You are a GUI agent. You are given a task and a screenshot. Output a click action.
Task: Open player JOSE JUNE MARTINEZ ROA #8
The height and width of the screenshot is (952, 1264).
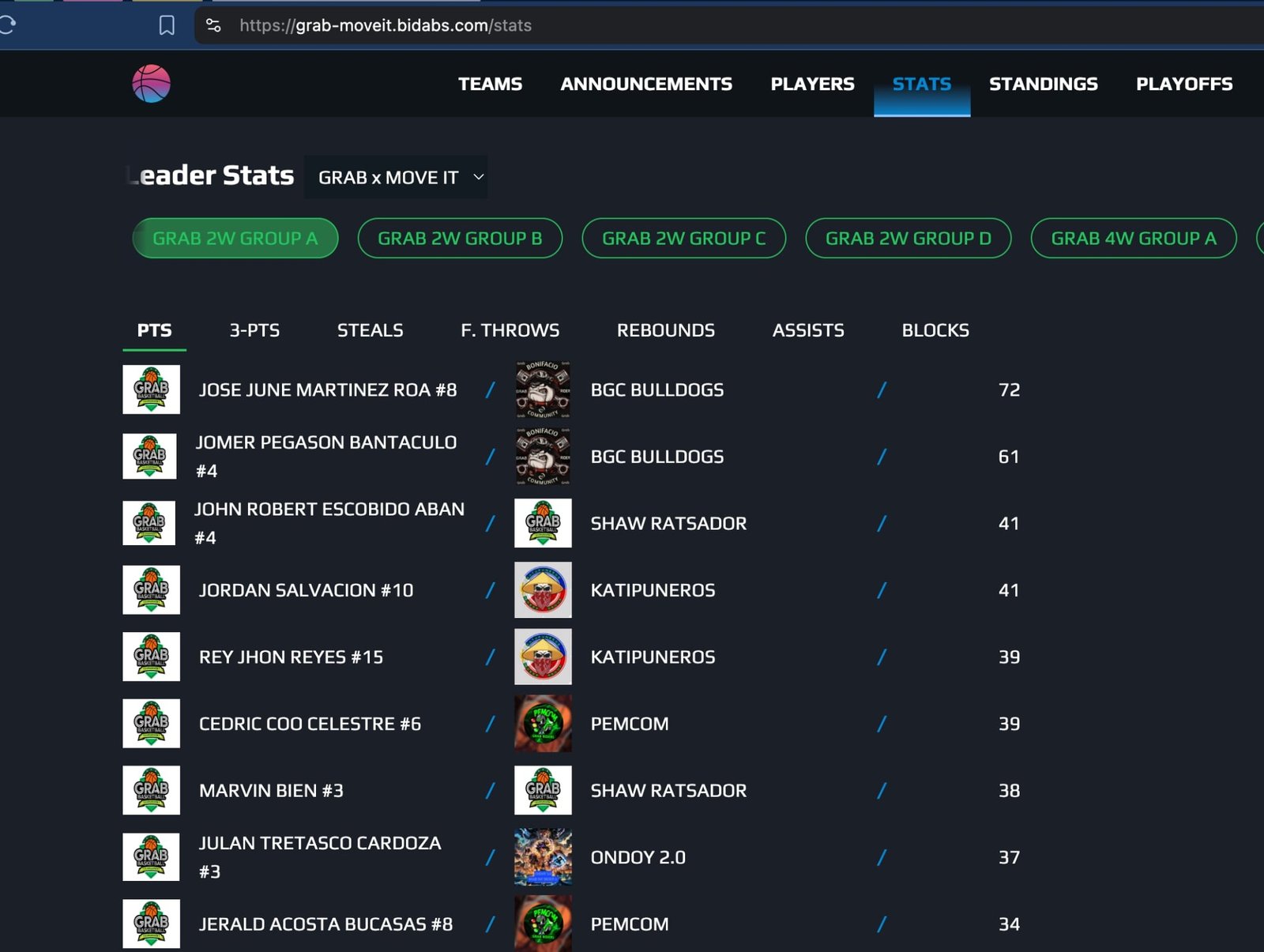(x=328, y=389)
